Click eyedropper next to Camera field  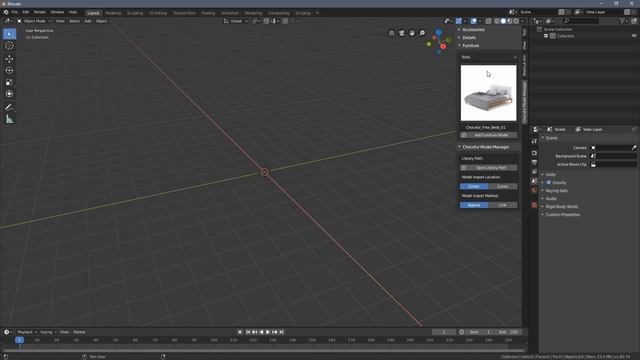coord(634,148)
